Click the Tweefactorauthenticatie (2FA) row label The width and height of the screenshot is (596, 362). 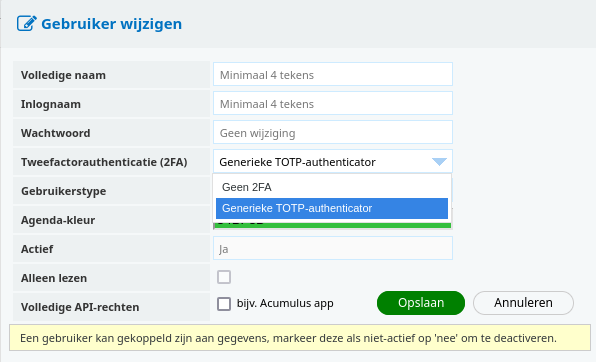[104, 162]
